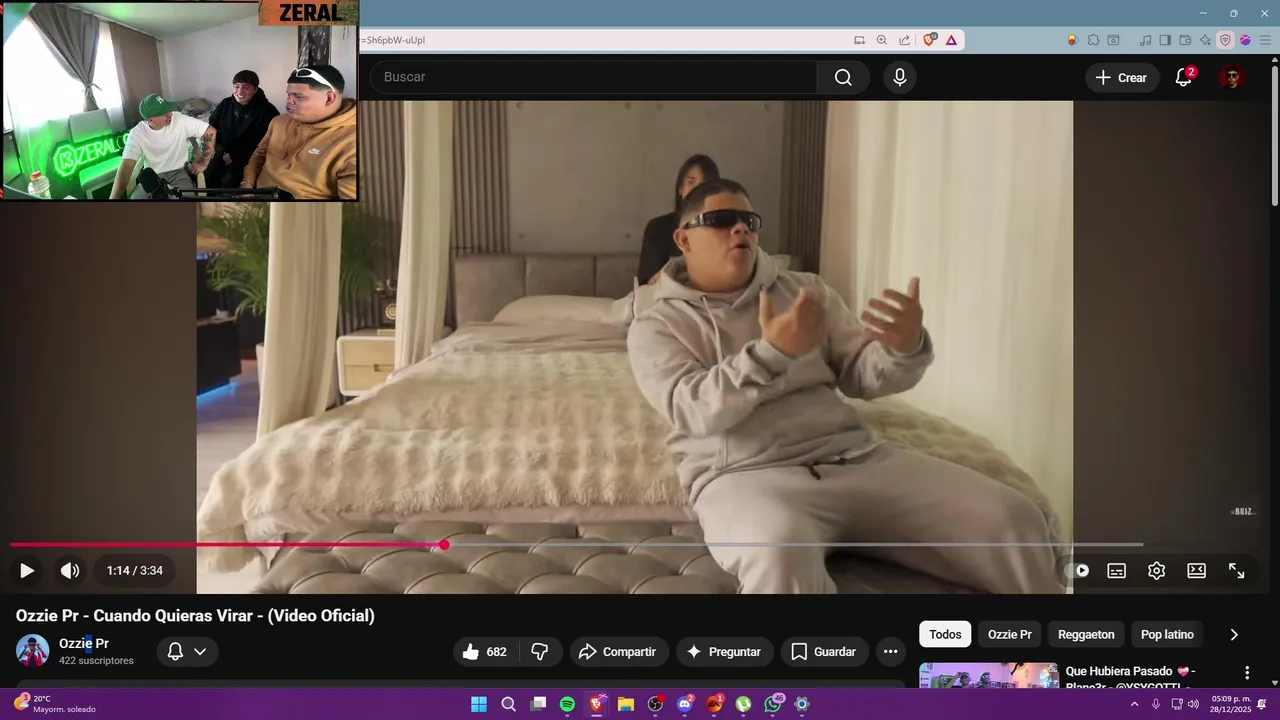Image resolution: width=1280 pixels, height=720 pixels.
Task: Open the Ozzie Pr channel name link
Action: (x=84, y=644)
